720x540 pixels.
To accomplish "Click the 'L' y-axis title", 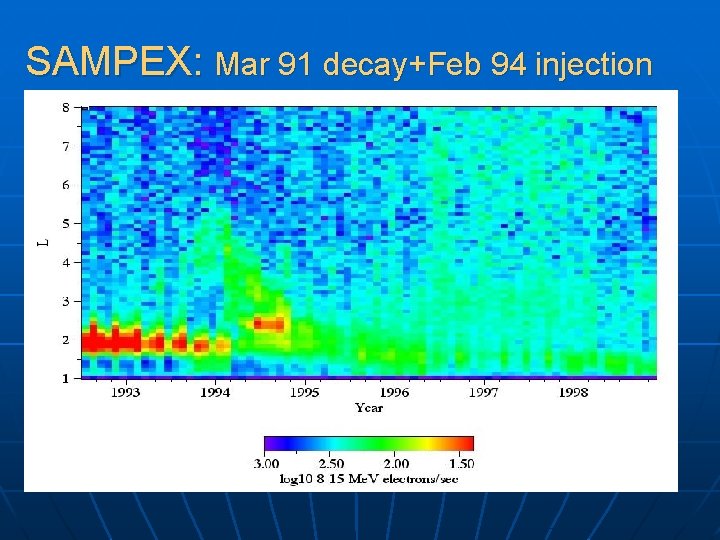I will [43, 242].
